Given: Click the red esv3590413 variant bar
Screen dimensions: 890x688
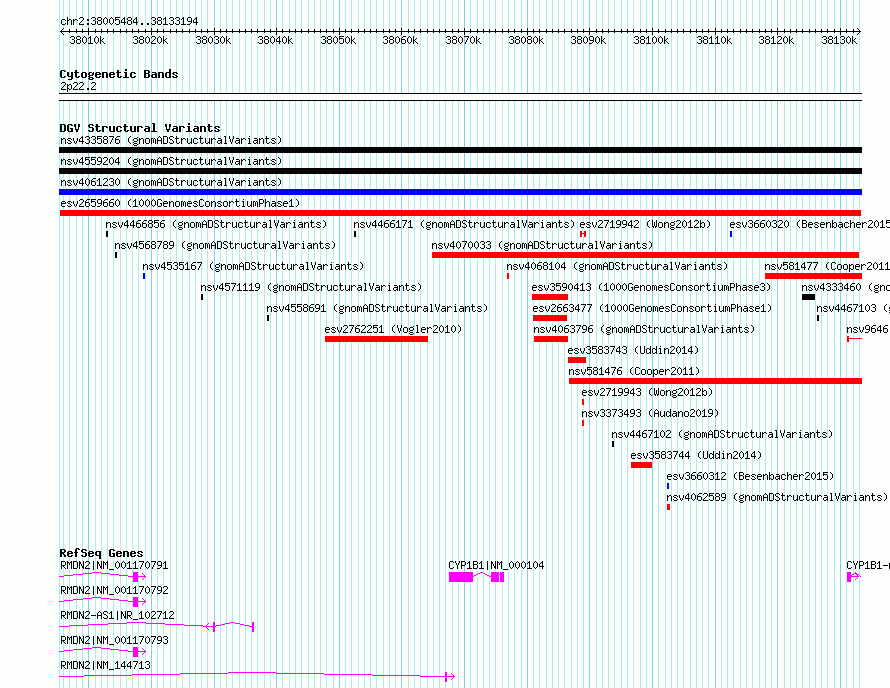Looking at the screenshot, I should point(550,297).
